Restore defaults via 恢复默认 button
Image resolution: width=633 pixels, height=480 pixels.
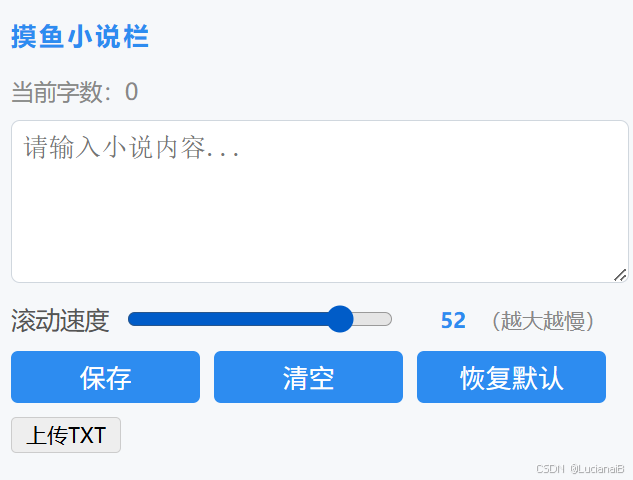click(x=511, y=377)
